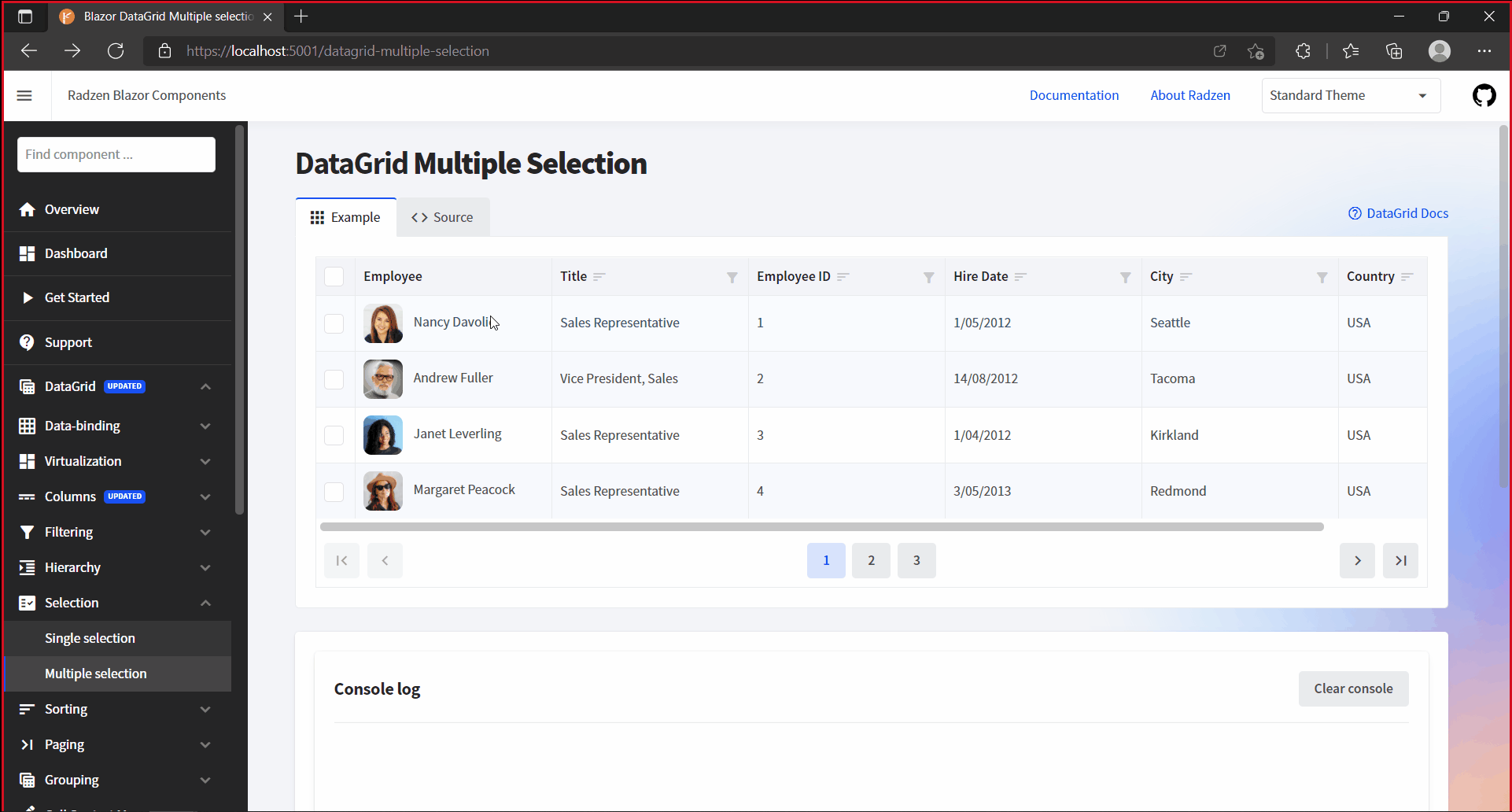The width and height of the screenshot is (1512, 812).
Task: Open the hamburger navigation menu
Action: pyautogui.click(x=24, y=95)
